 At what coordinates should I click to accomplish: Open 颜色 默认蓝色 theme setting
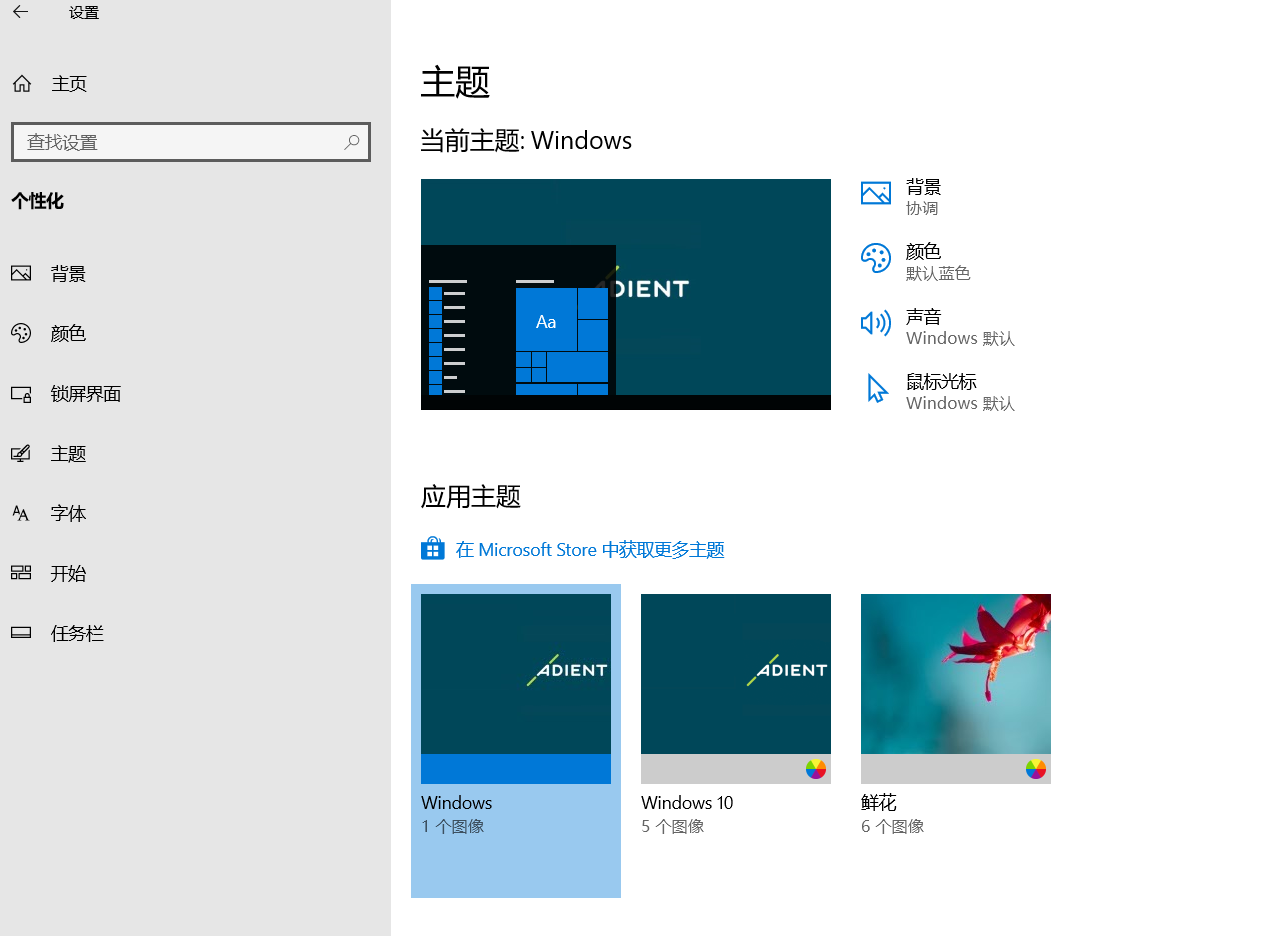coord(915,262)
